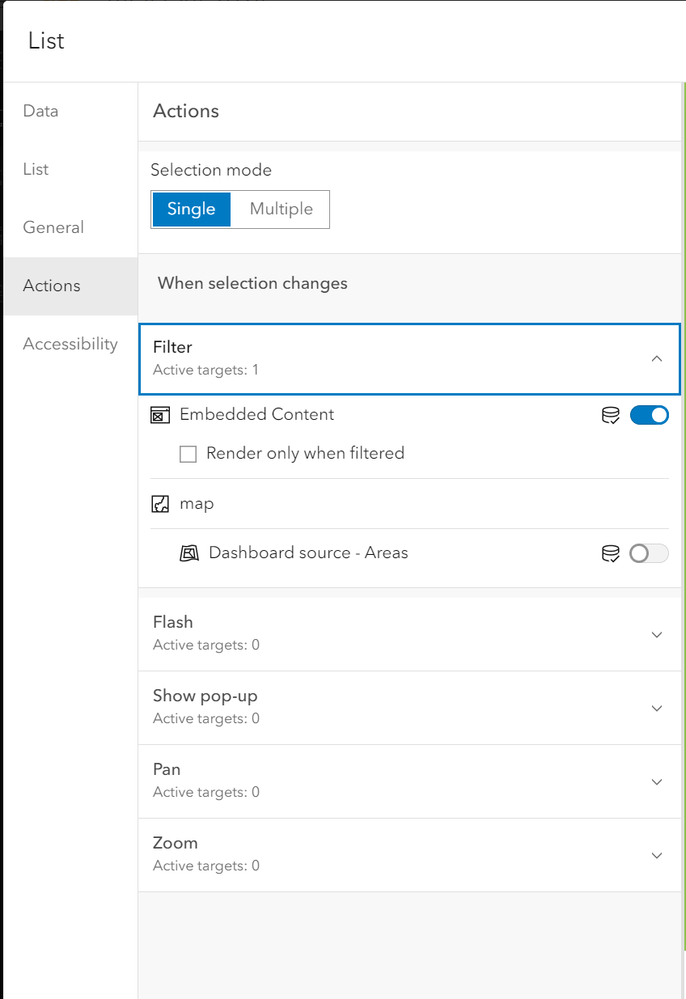Collapse the Filter action section
The image size is (686, 999).
pyautogui.click(x=656, y=358)
